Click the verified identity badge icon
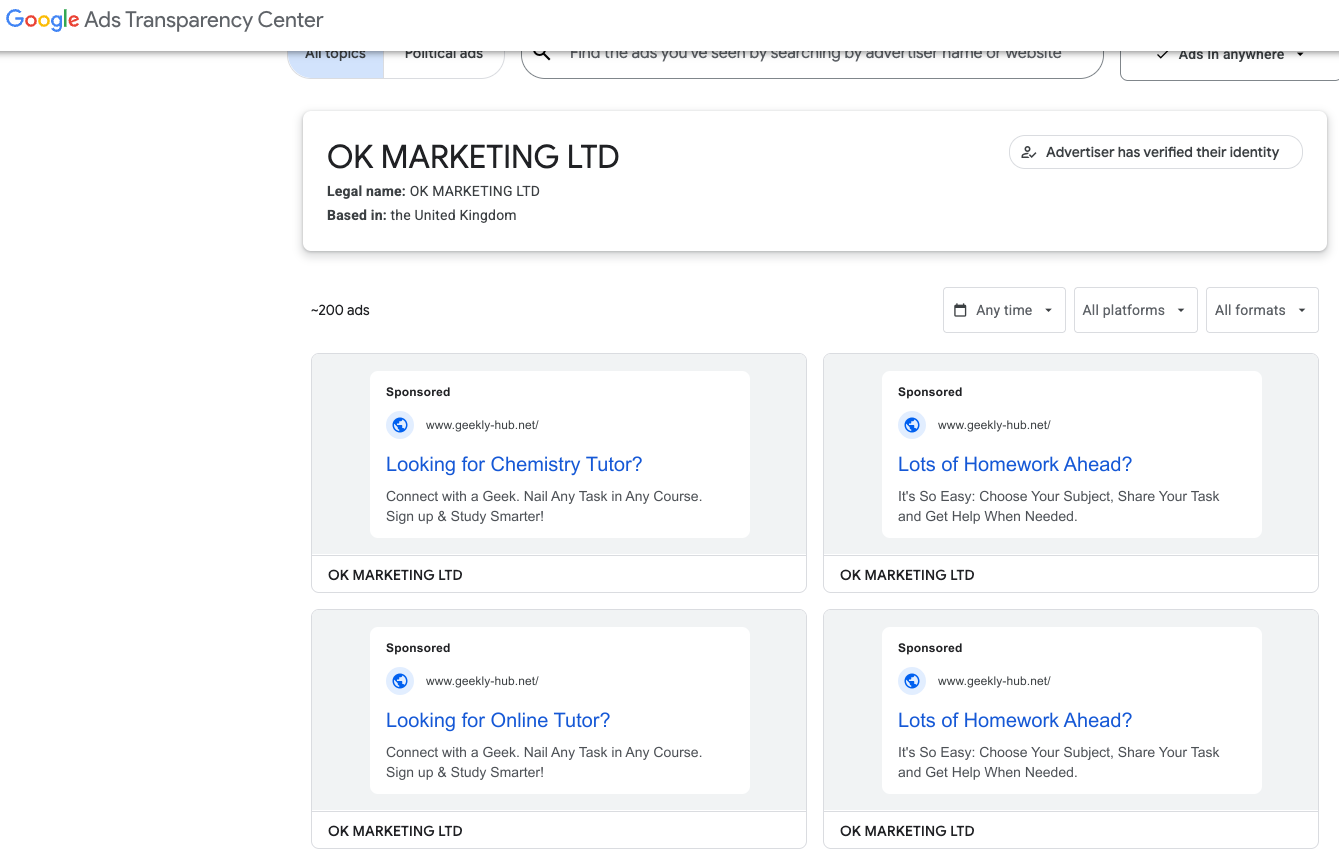The height and width of the screenshot is (859, 1339). 1029,153
